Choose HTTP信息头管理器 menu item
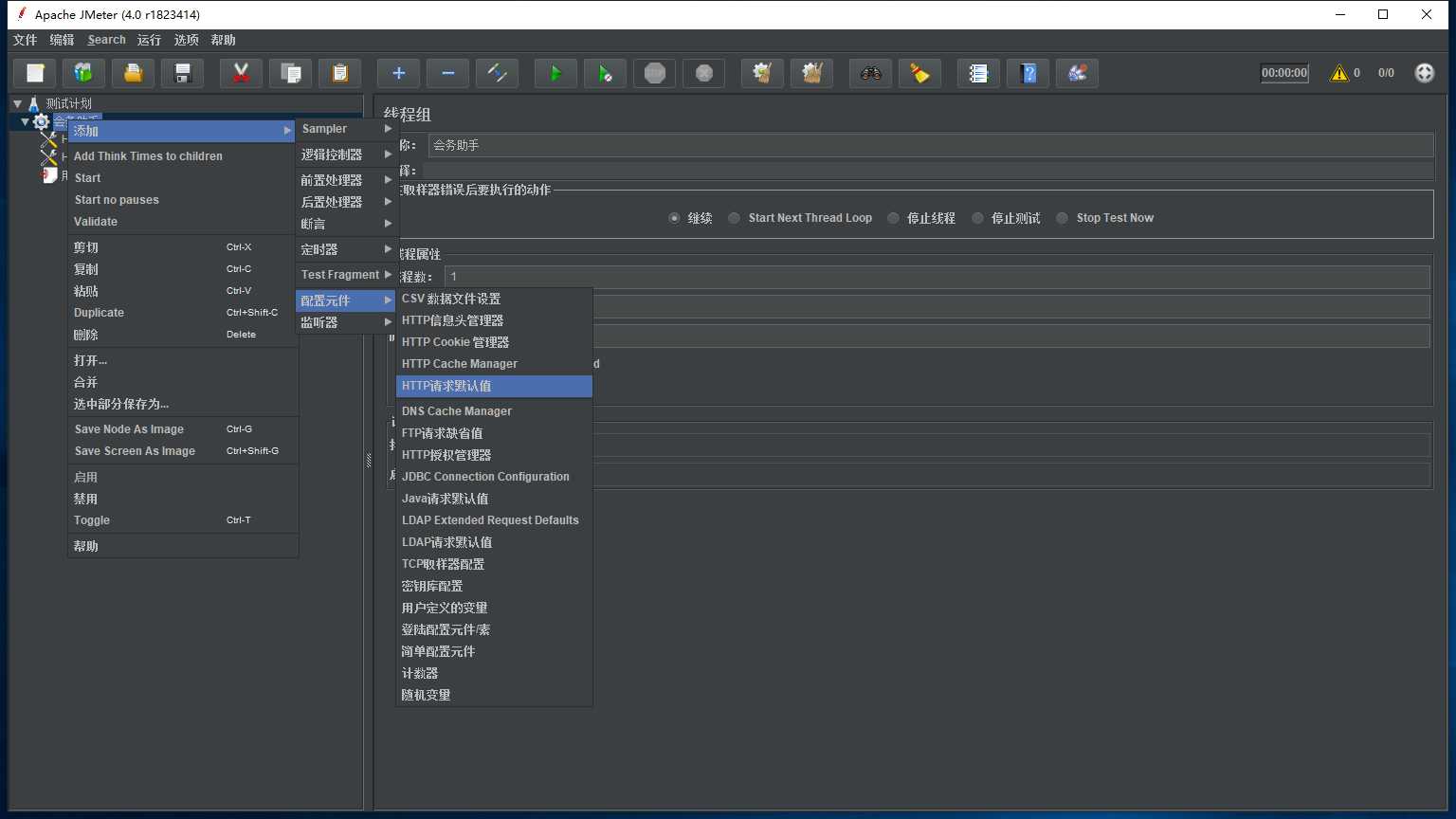Image resolution: width=1456 pixels, height=819 pixels. pyautogui.click(x=494, y=320)
